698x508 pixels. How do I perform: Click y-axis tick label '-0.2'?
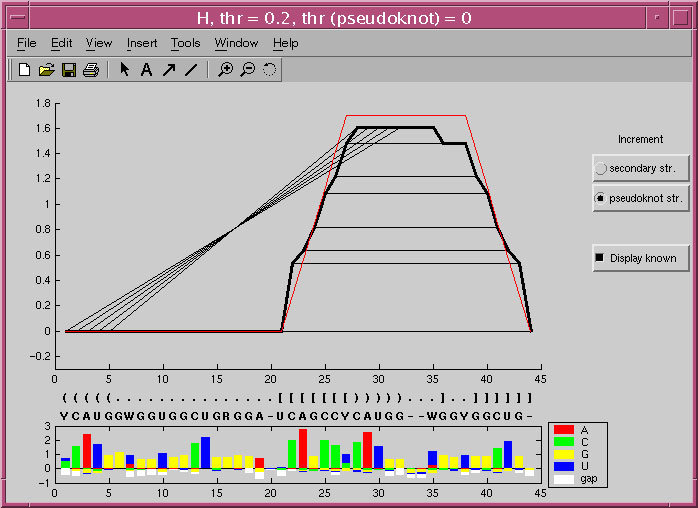[x=40, y=357]
